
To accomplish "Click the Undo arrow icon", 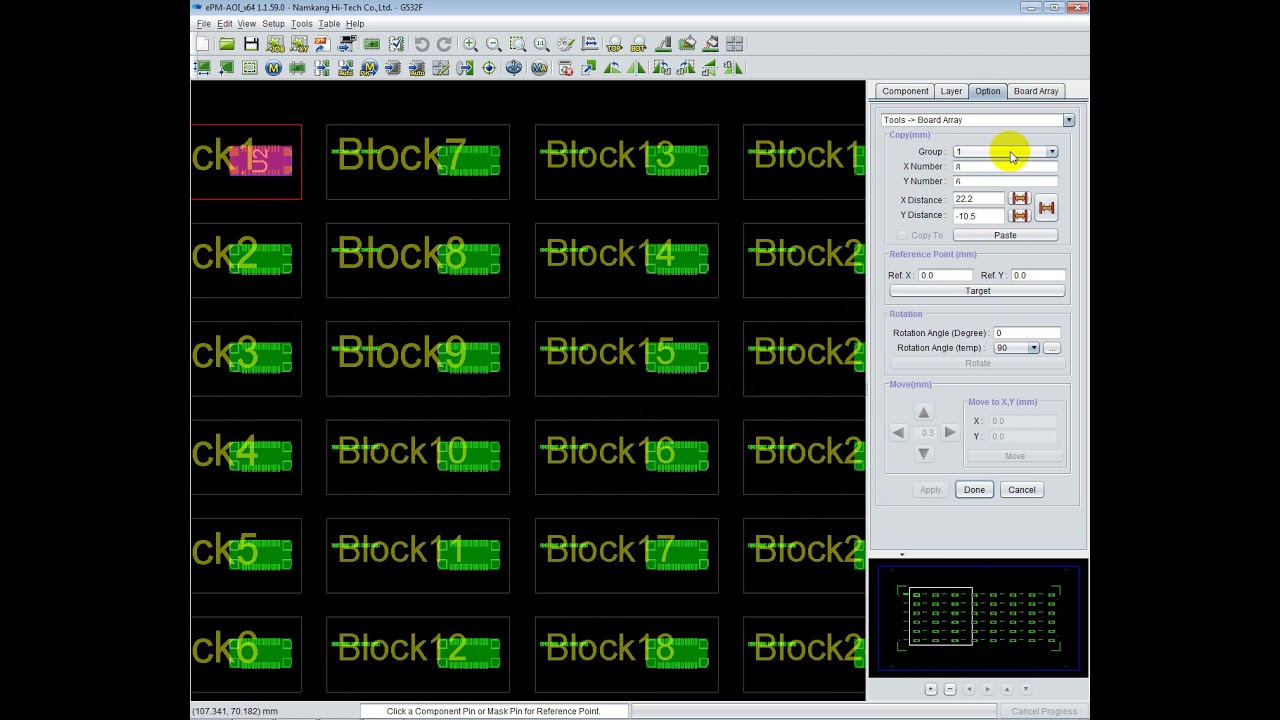I will [x=422, y=44].
